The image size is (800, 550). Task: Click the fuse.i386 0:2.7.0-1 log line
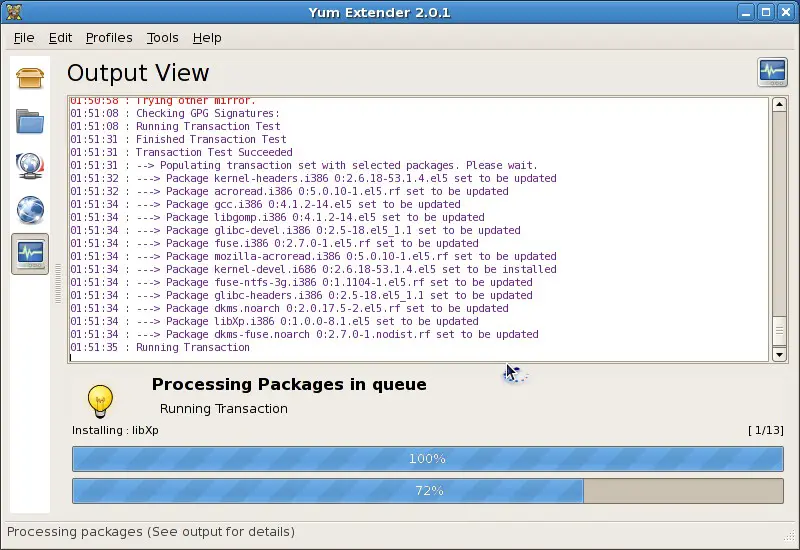click(x=274, y=243)
